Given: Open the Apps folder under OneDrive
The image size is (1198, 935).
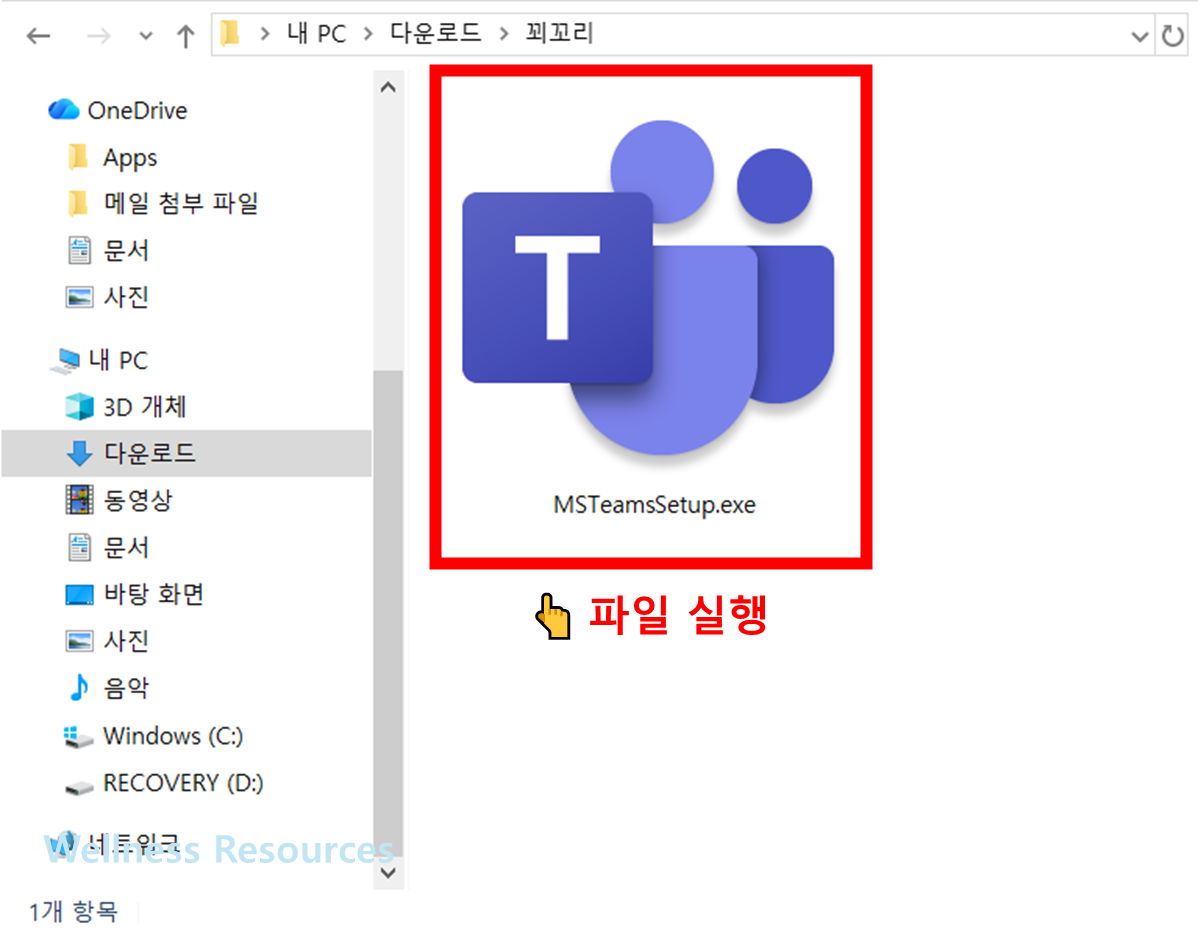Looking at the screenshot, I should [x=130, y=158].
